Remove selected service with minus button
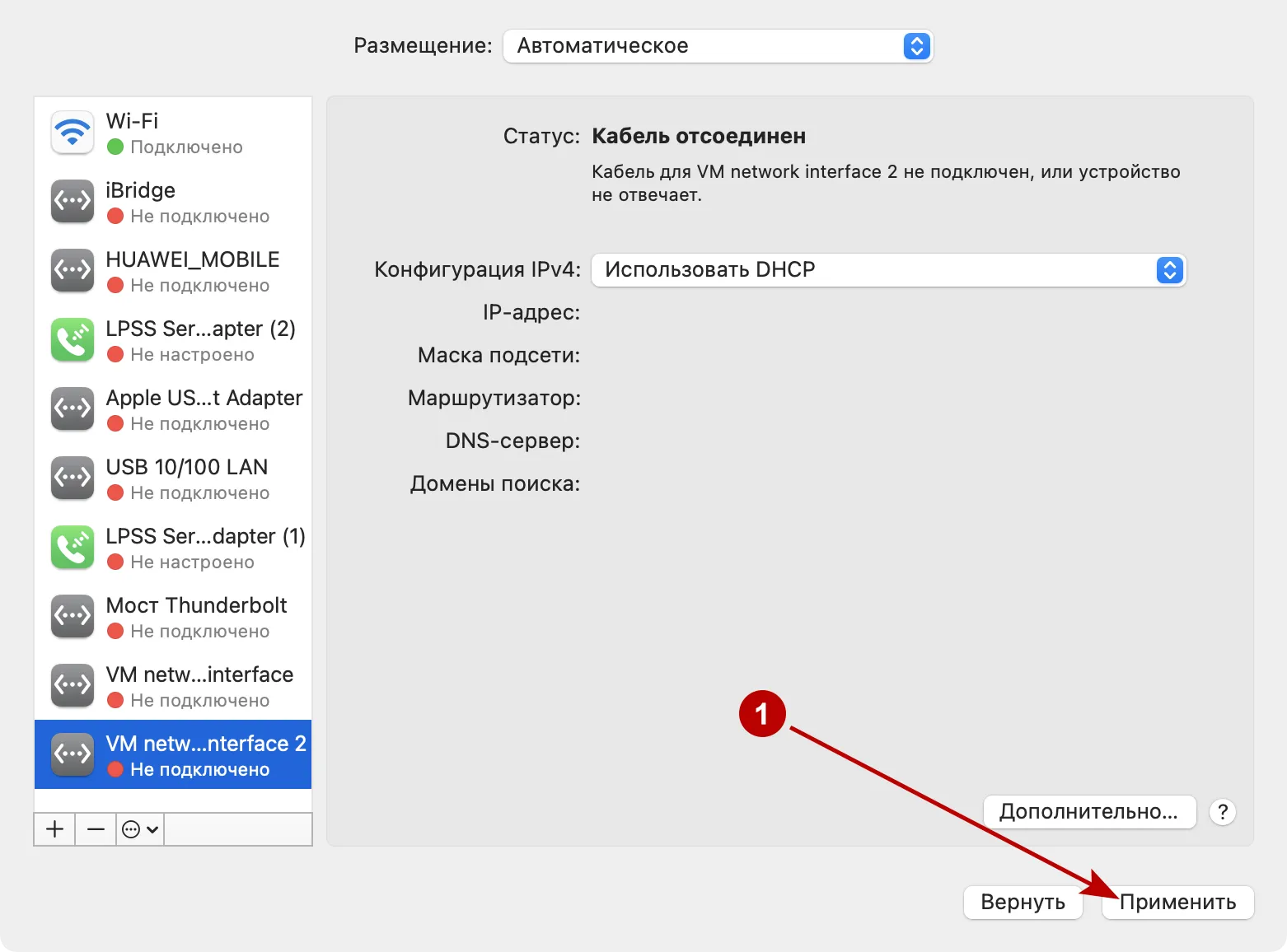The width and height of the screenshot is (1287, 952). click(95, 829)
